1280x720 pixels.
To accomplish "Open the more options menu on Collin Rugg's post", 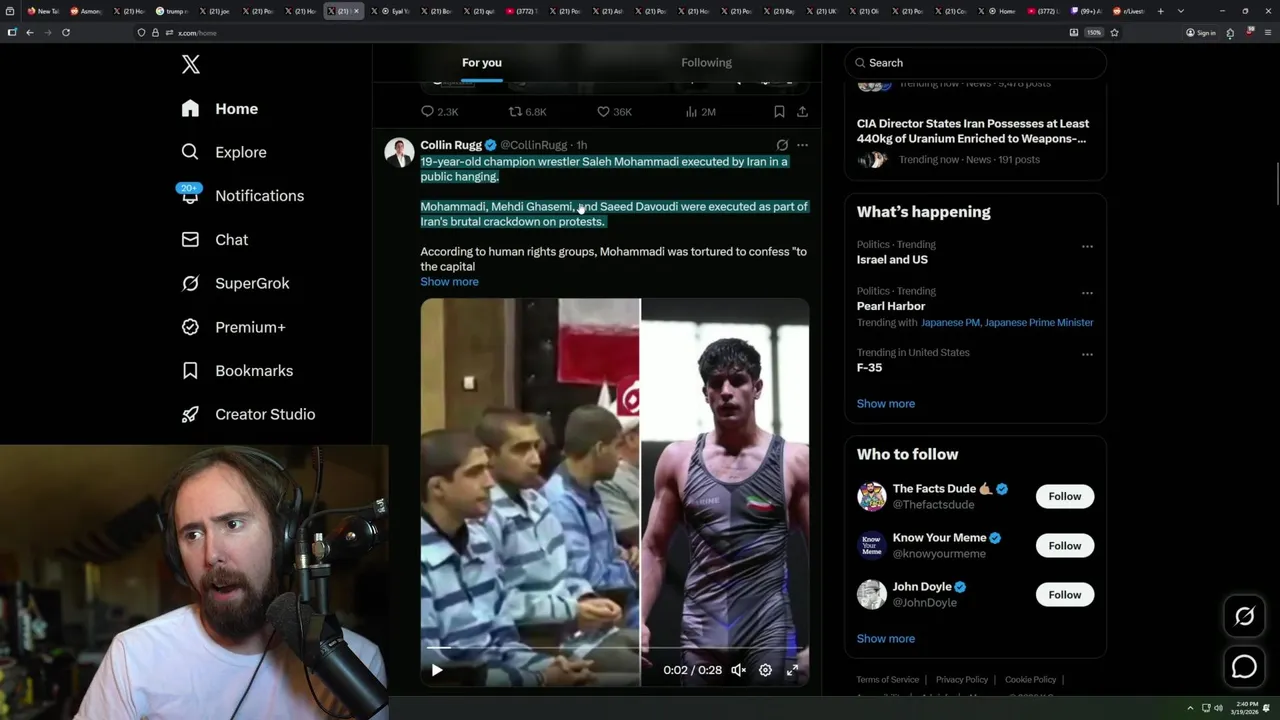I will 802,145.
